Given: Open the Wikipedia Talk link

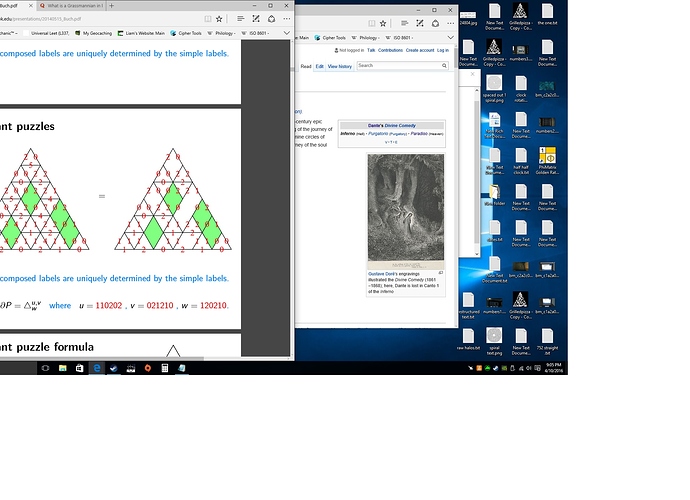Looking at the screenshot, I should [371, 50].
